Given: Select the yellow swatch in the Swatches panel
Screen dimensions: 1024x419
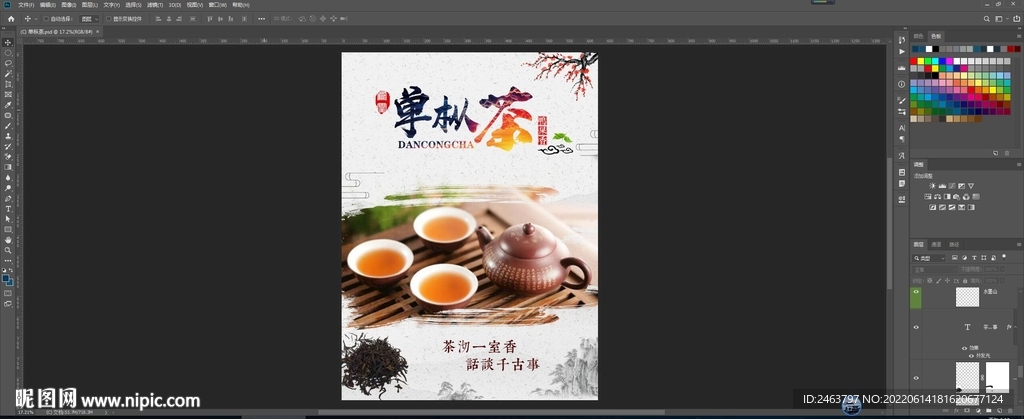Looking at the screenshot, I should click(x=921, y=61).
